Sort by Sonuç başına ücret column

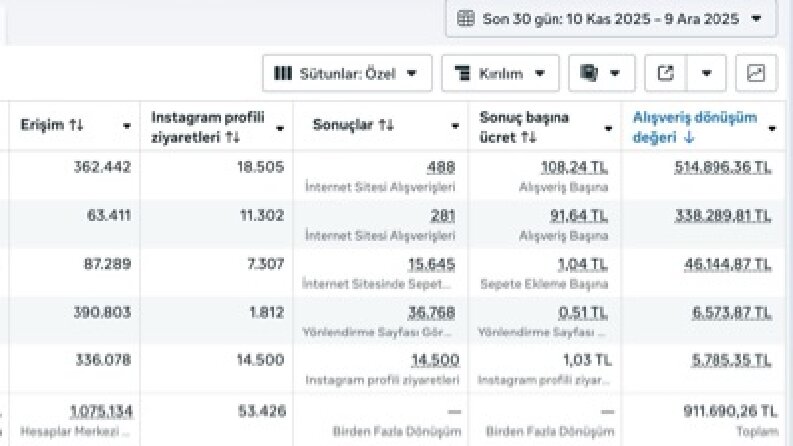524,127
